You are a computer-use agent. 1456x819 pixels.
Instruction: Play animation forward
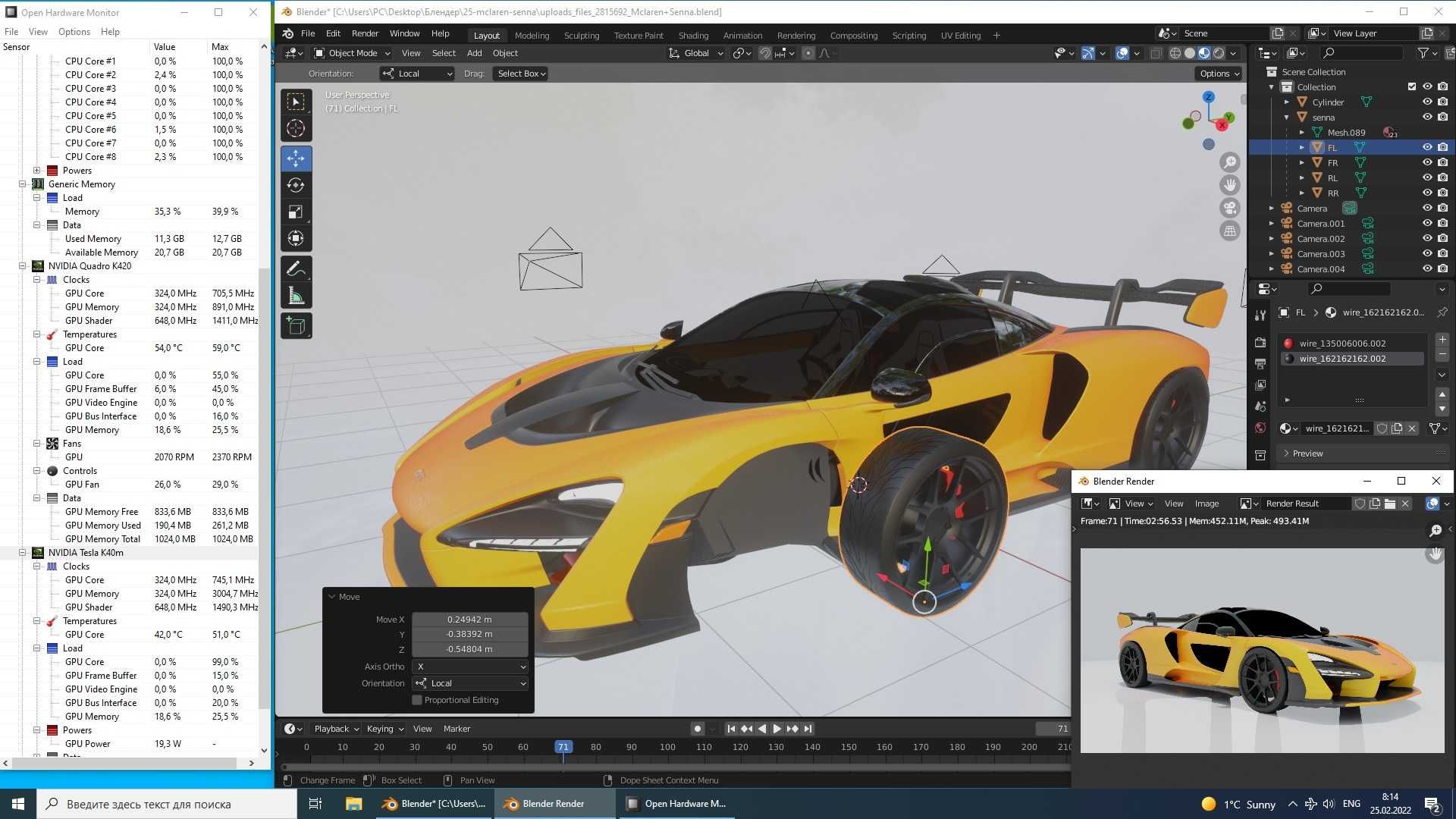(777, 729)
